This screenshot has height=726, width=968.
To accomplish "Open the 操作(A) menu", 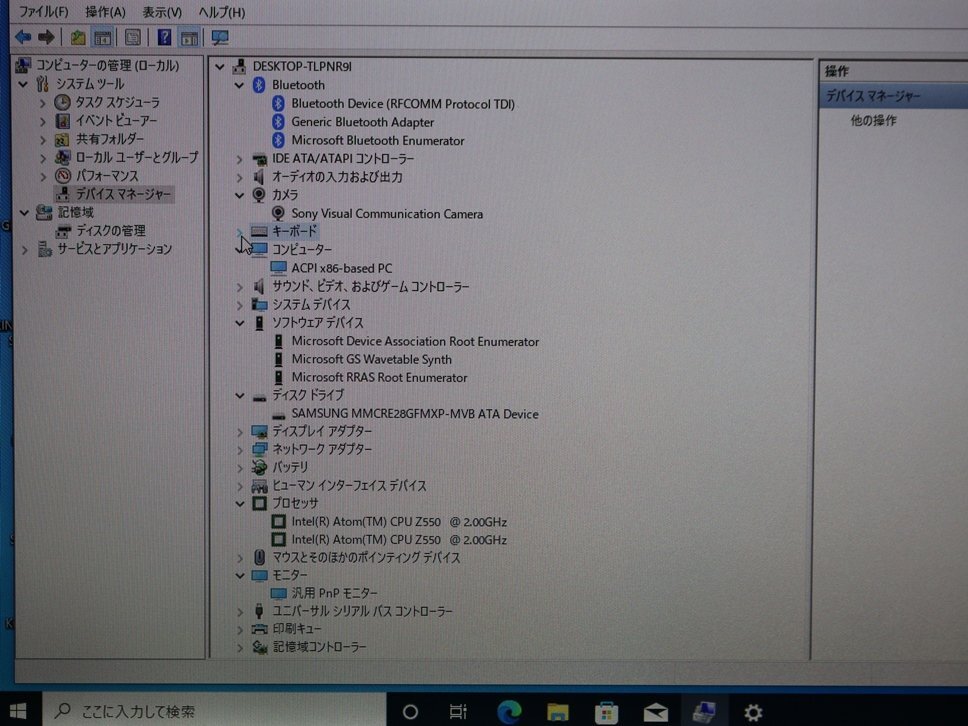I will pos(106,12).
